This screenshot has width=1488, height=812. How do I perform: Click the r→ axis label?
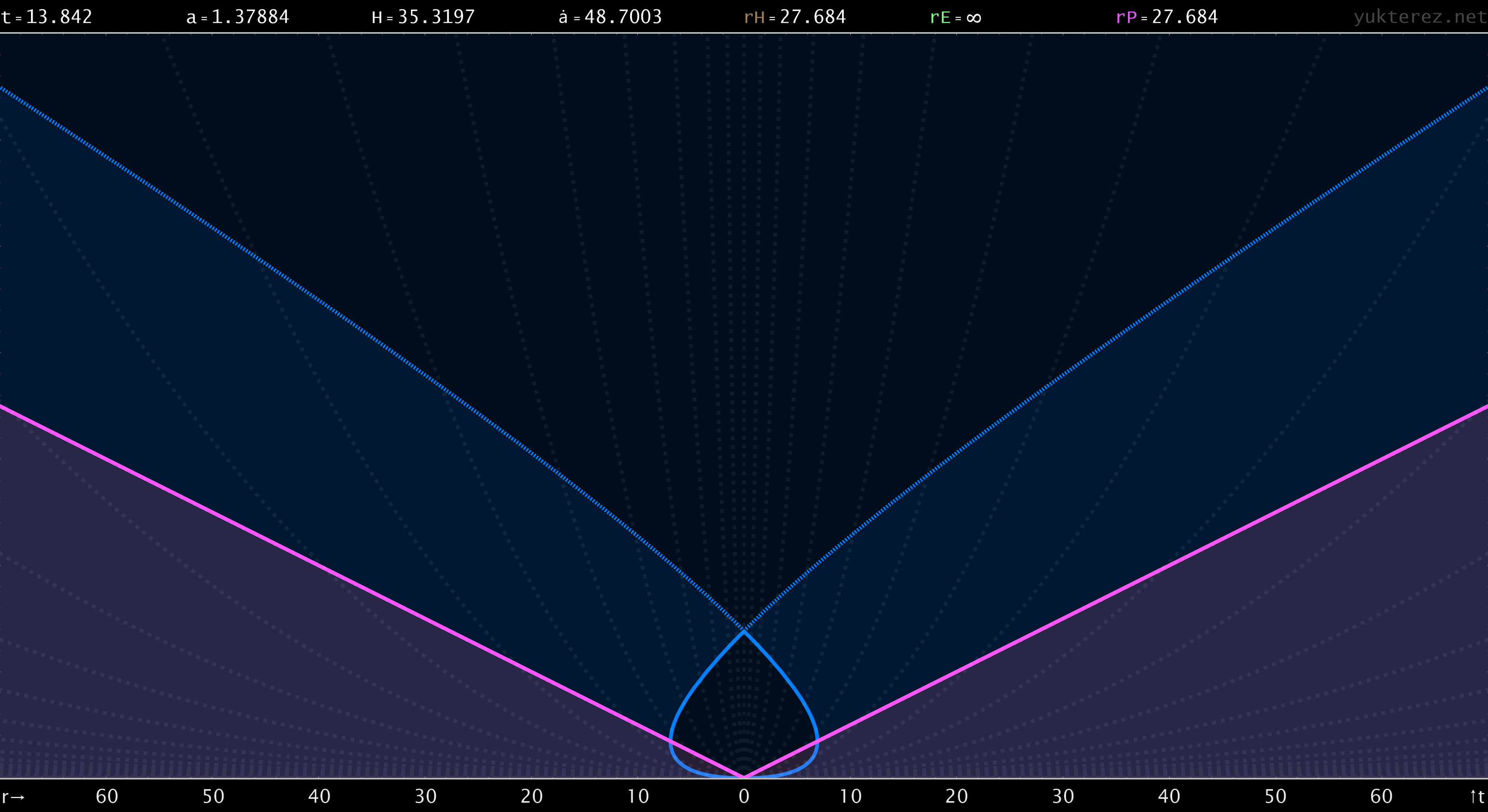click(x=13, y=797)
